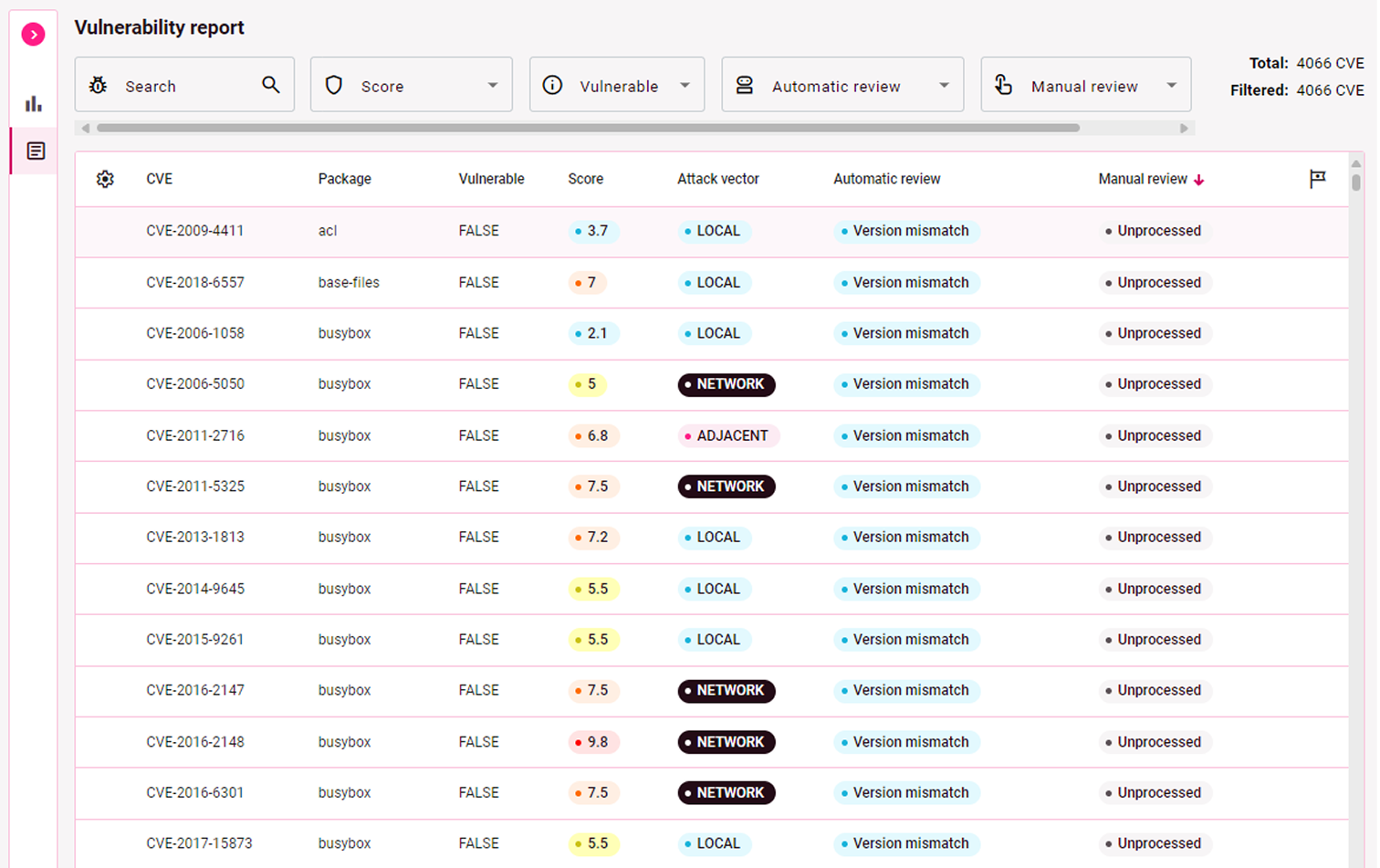Click the flag column header icon
1380x868 pixels.
pyautogui.click(x=1317, y=179)
